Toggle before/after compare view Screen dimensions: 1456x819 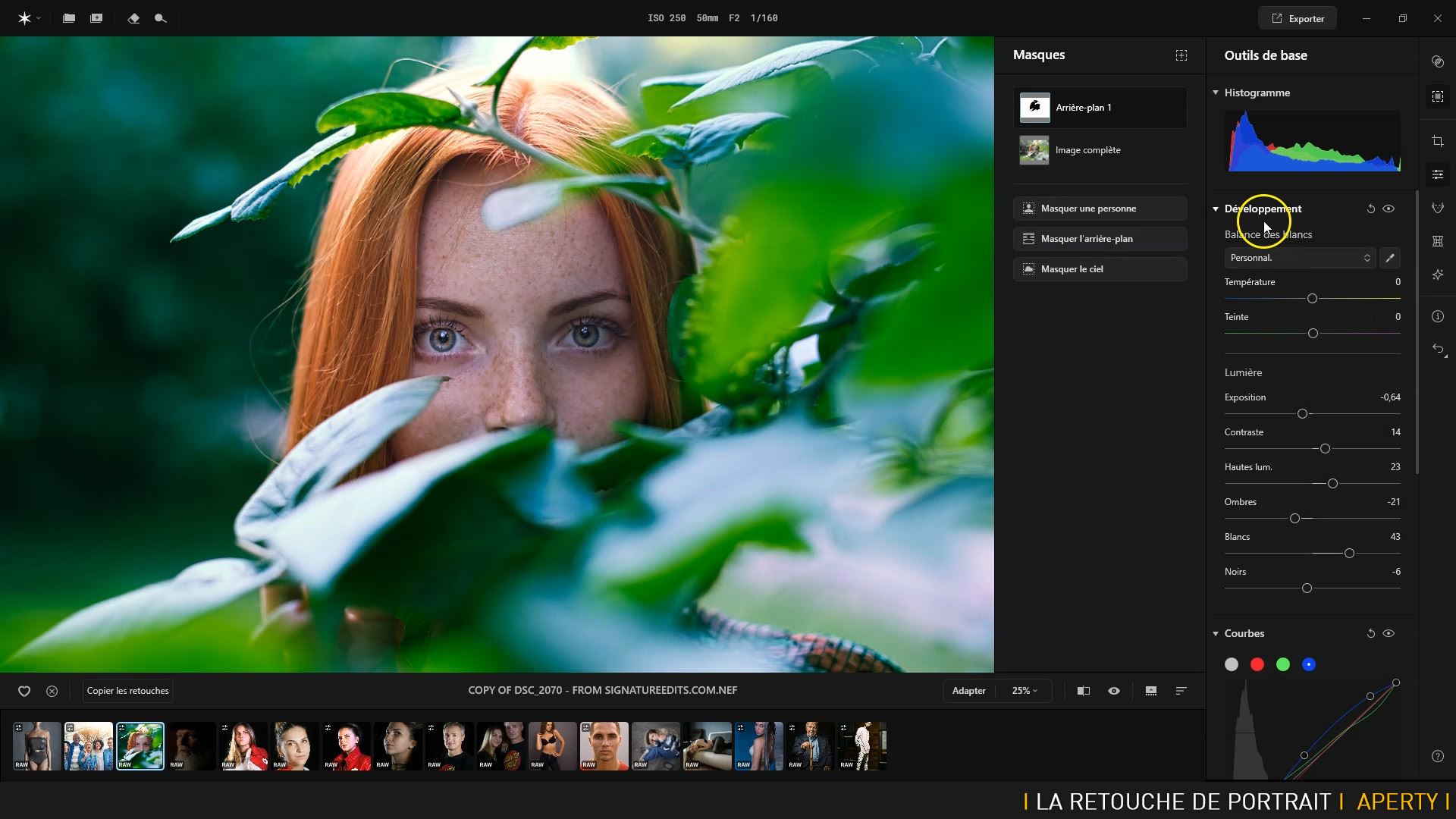click(x=1084, y=691)
